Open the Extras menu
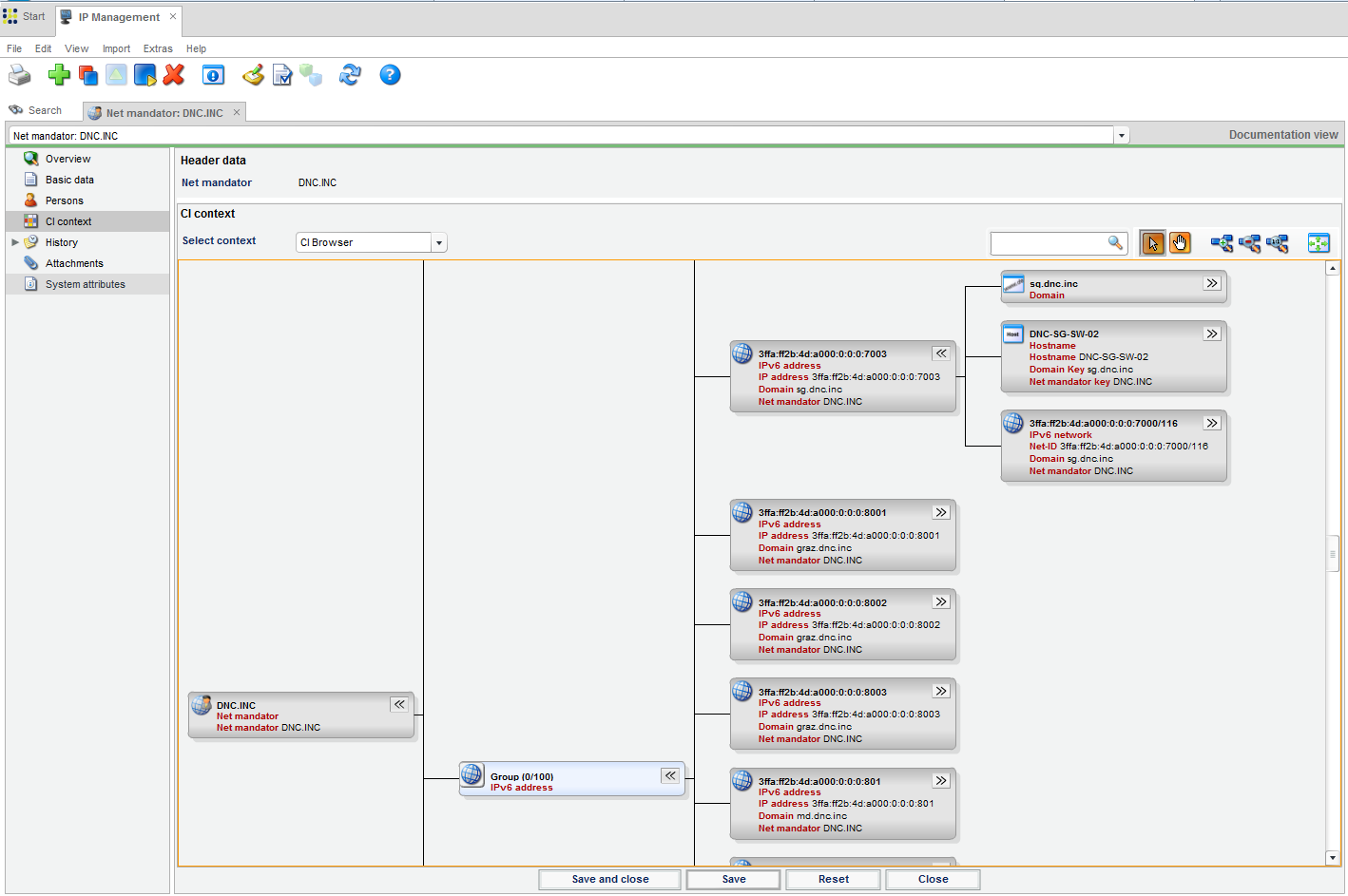Viewport: 1348px width, 896px height. point(158,48)
